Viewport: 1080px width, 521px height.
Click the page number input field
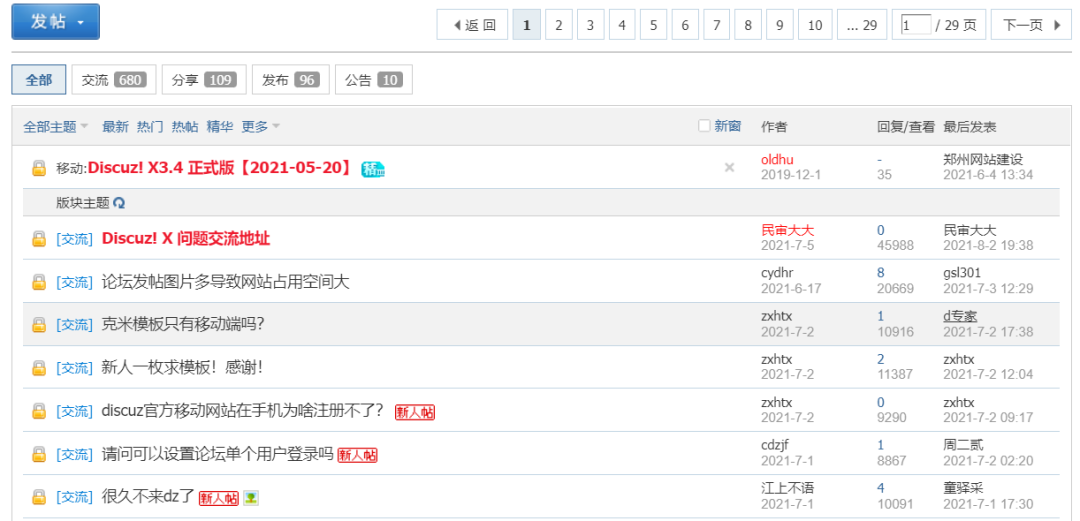914,25
